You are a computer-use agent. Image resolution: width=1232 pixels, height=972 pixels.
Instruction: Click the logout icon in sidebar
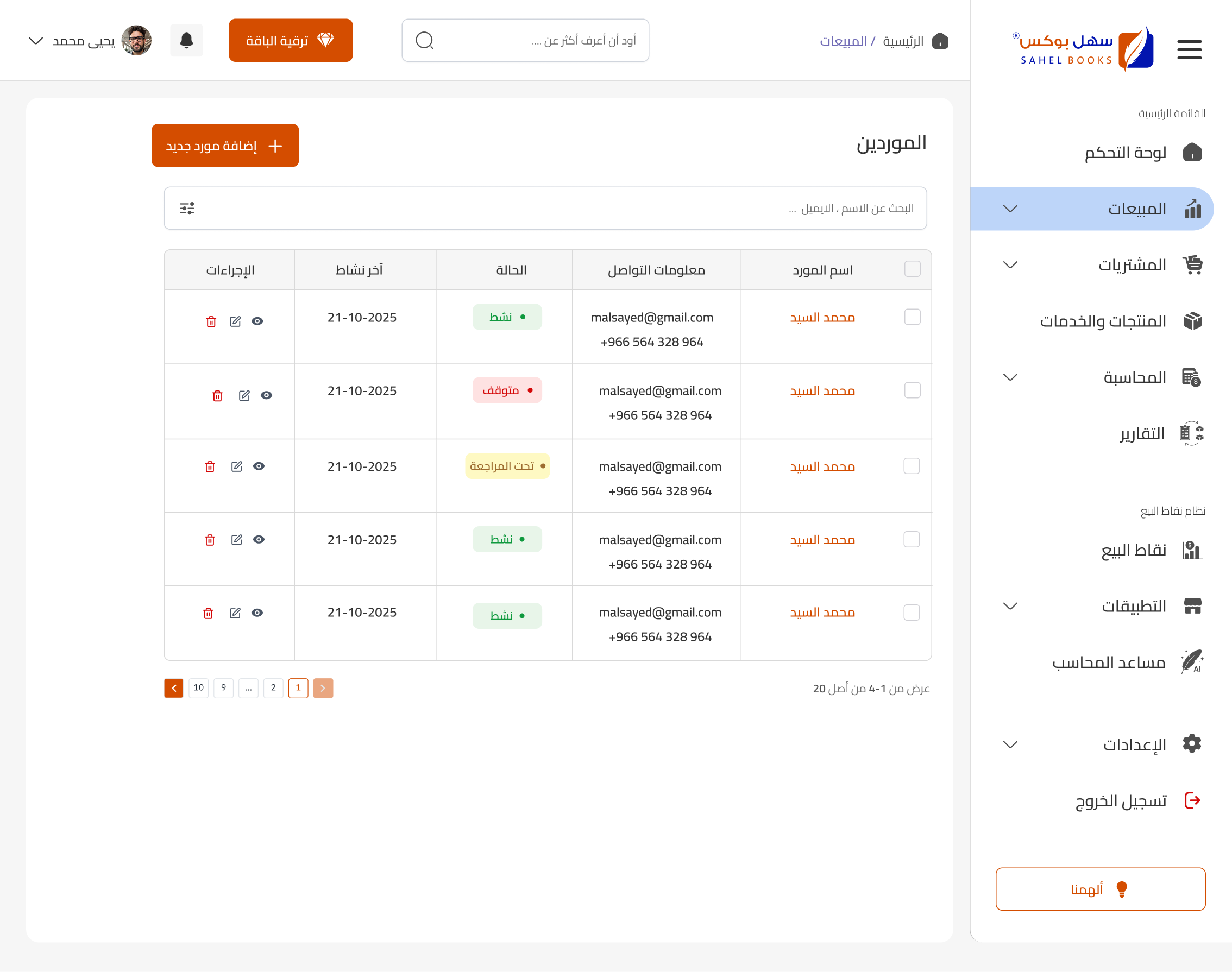[x=1192, y=801]
